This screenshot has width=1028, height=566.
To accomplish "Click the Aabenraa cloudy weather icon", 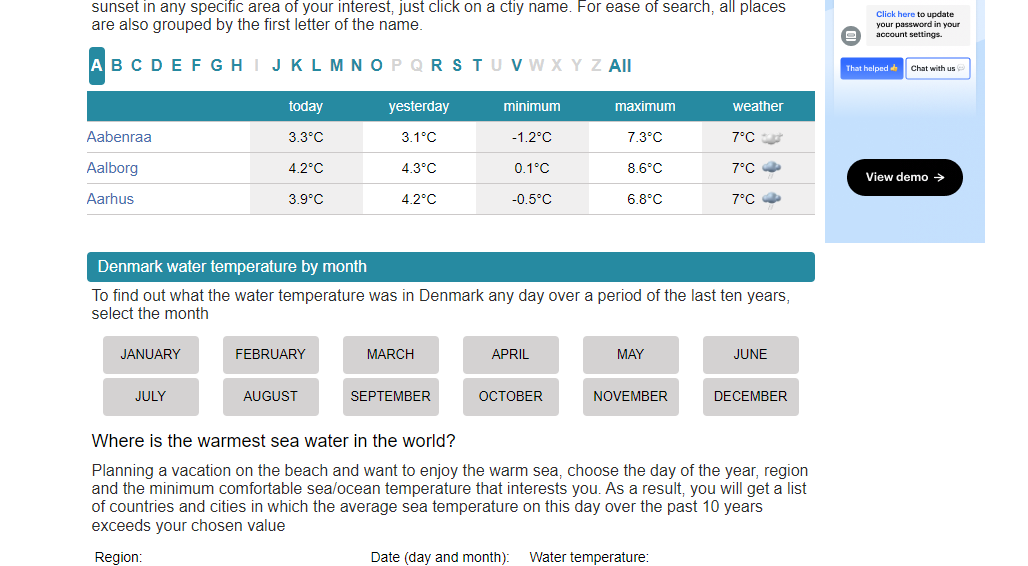I will click(x=771, y=138).
